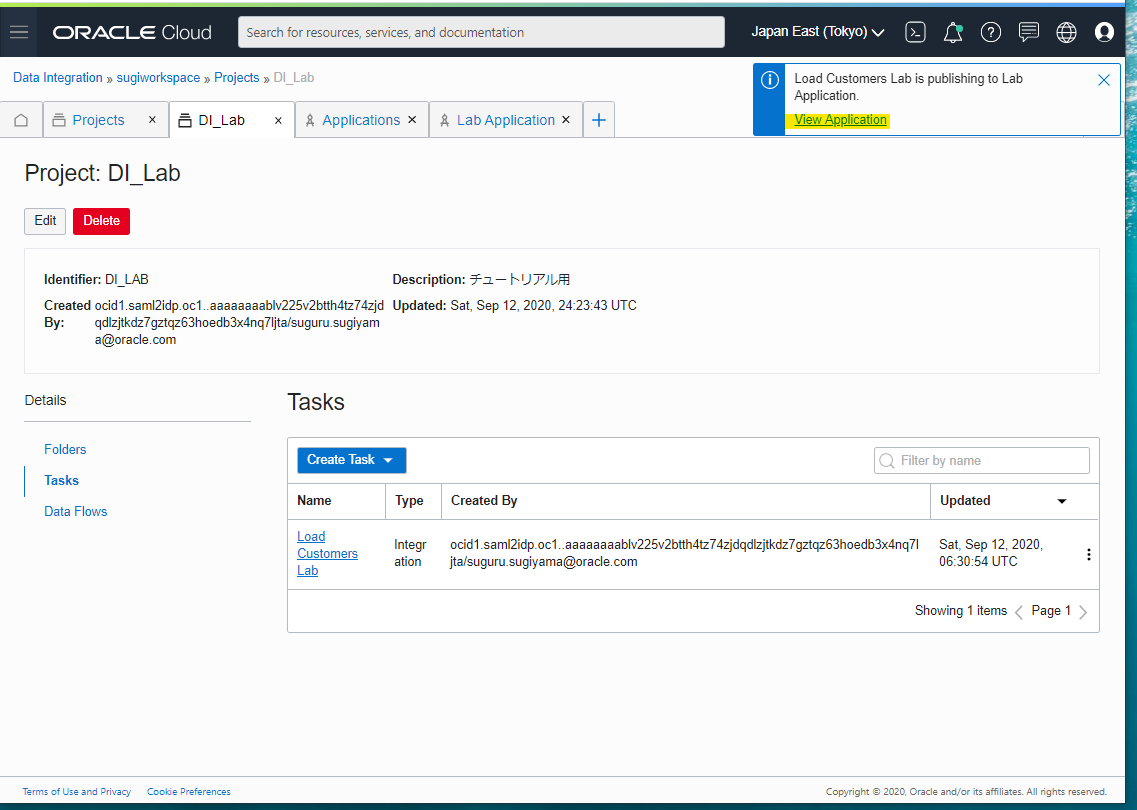
Task: Click the 06:30:54 UTC updated cell
Action: [x=991, y=553]
